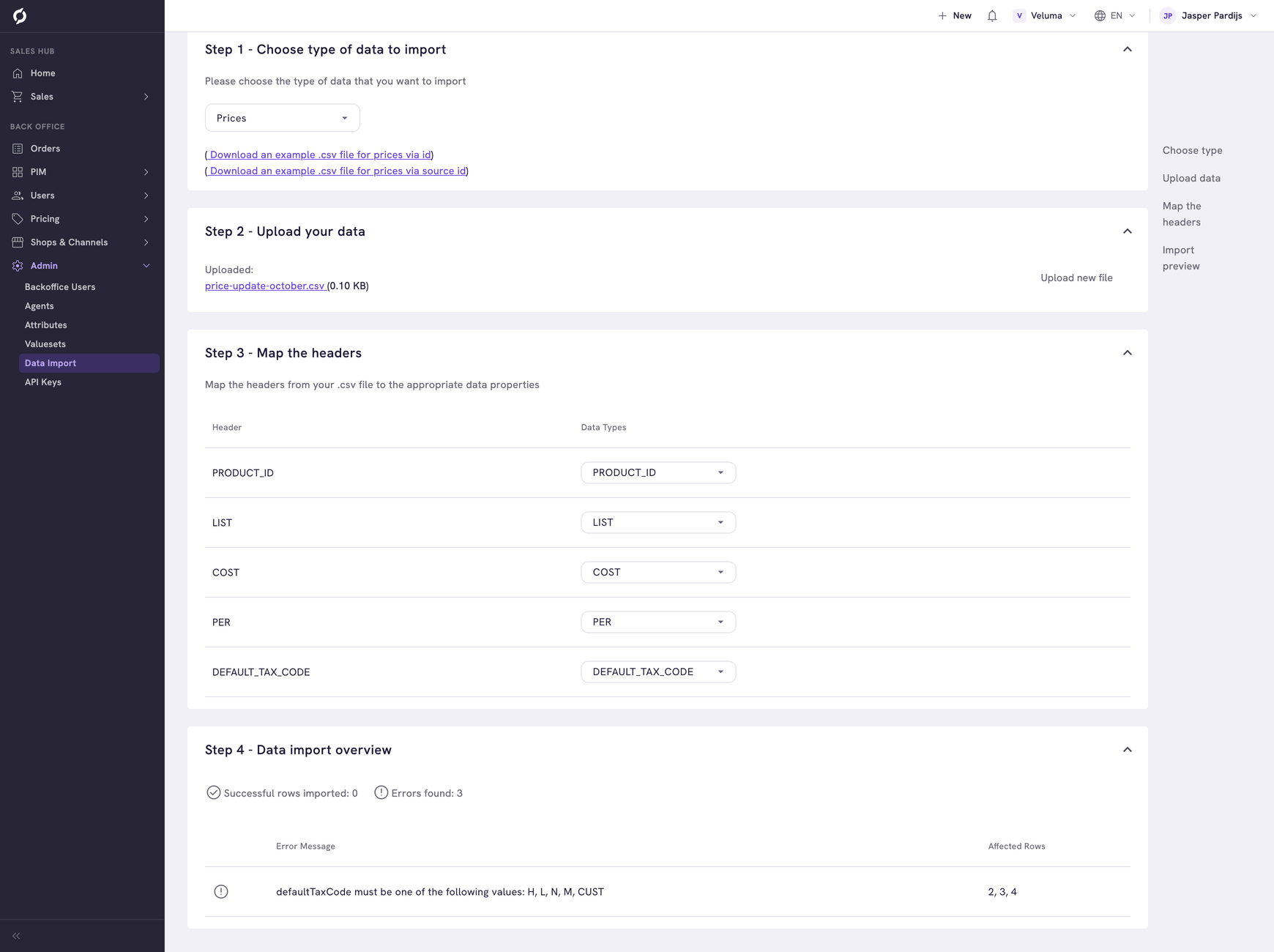The height and width of the screenshot is (952, 1274).
Task: Select Data Import menu item
Action: (x=89, y=363)
